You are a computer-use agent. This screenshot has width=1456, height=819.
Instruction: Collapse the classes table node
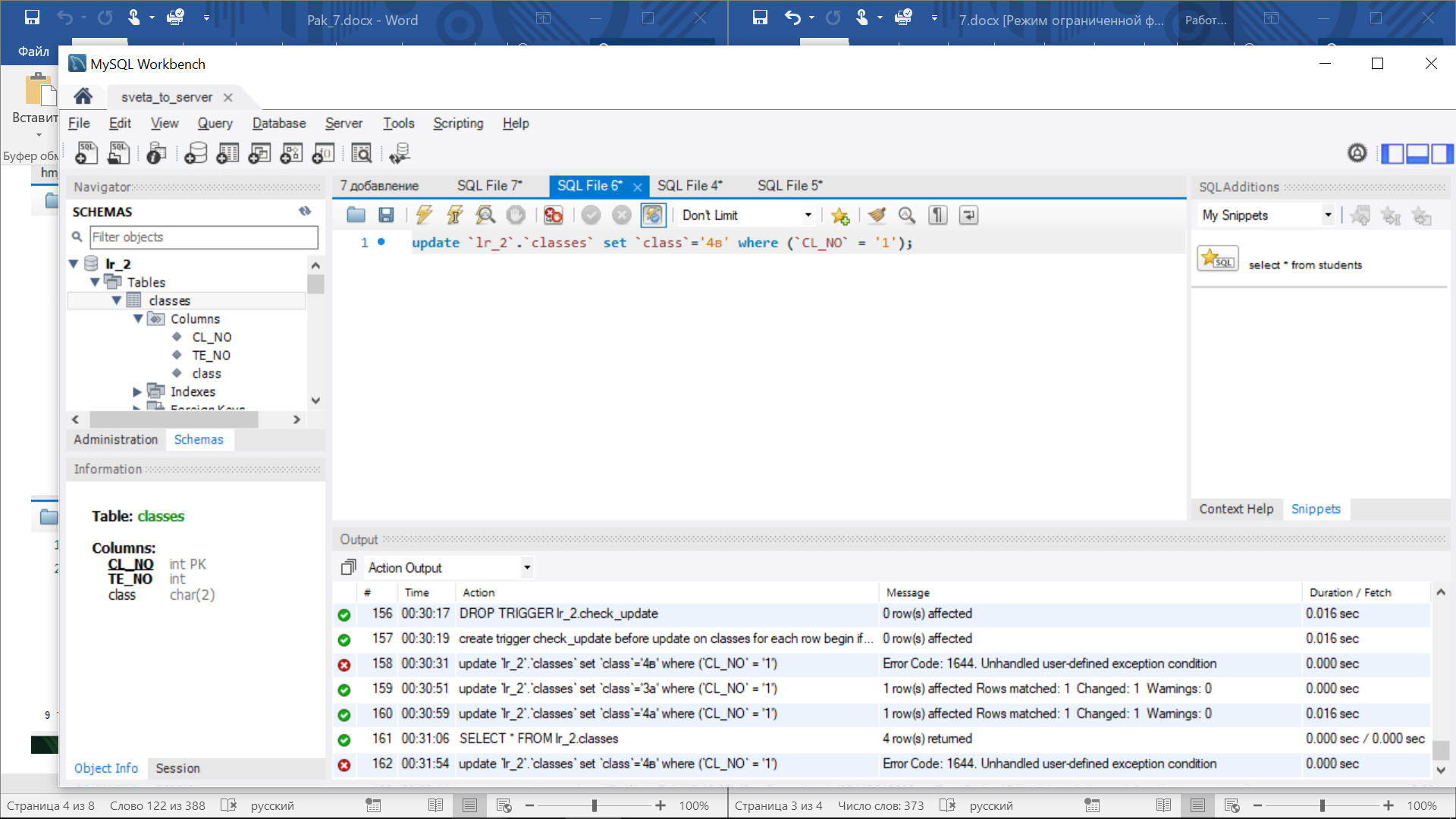point(116,300)
